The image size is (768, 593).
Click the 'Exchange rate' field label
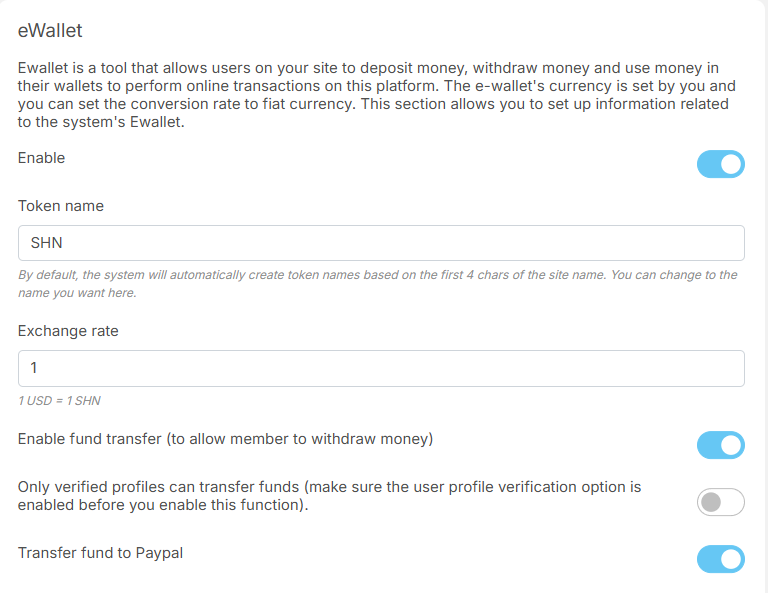coord(68,331)
